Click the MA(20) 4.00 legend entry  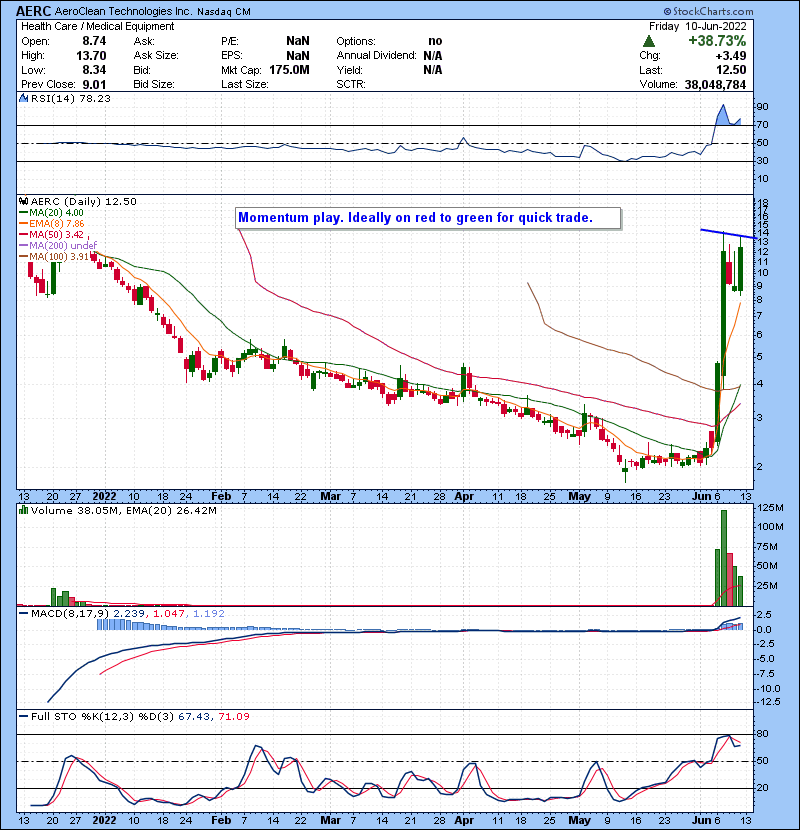pyautogui.click(x=51, y=213)
